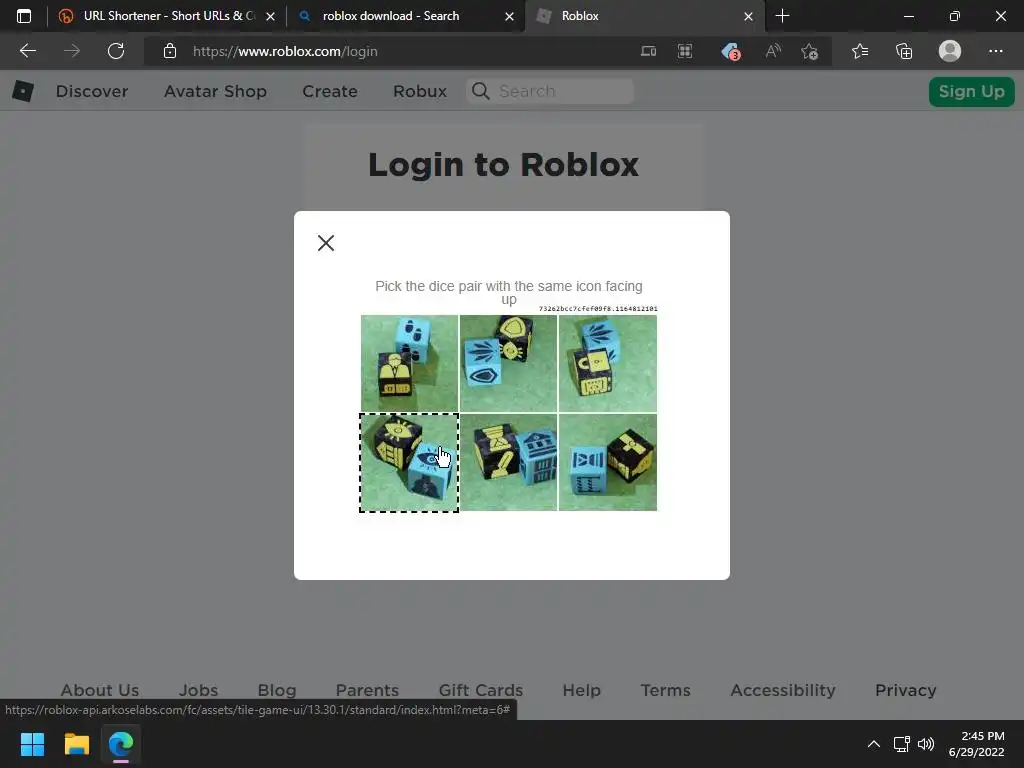This screenshot has width=1024, height=768.
Task: Open the Privacy footer link
Action: (x=906, y=690)
